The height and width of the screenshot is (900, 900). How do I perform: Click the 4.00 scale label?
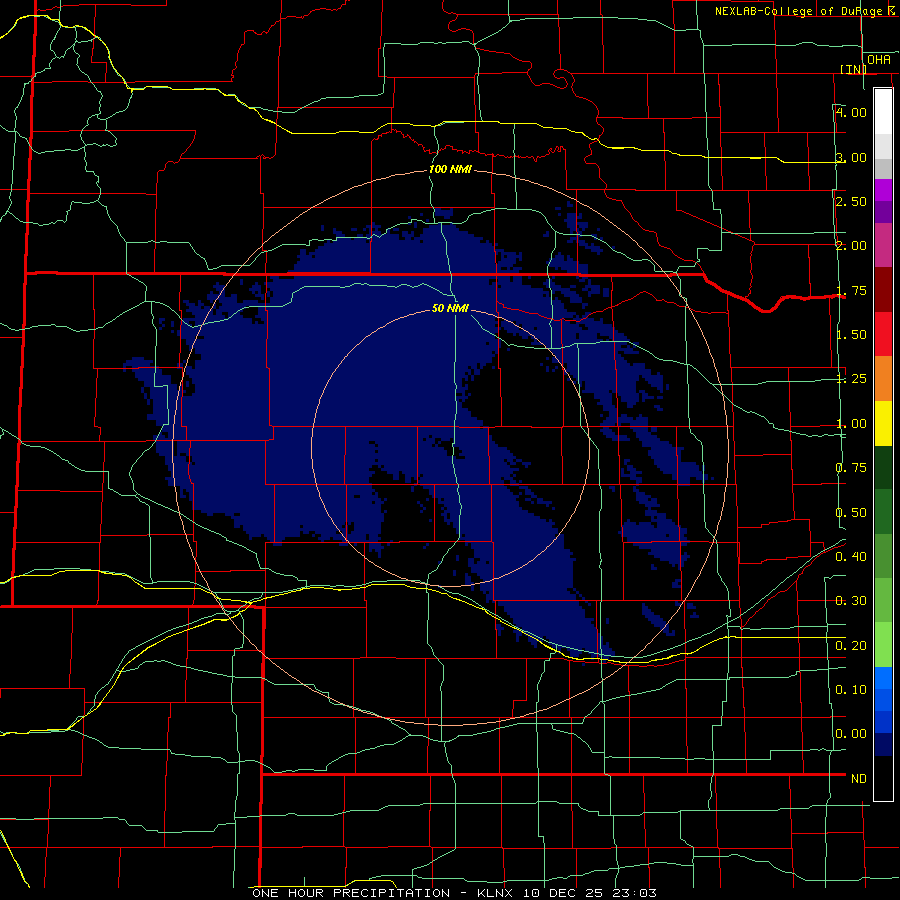coord(851,112)
